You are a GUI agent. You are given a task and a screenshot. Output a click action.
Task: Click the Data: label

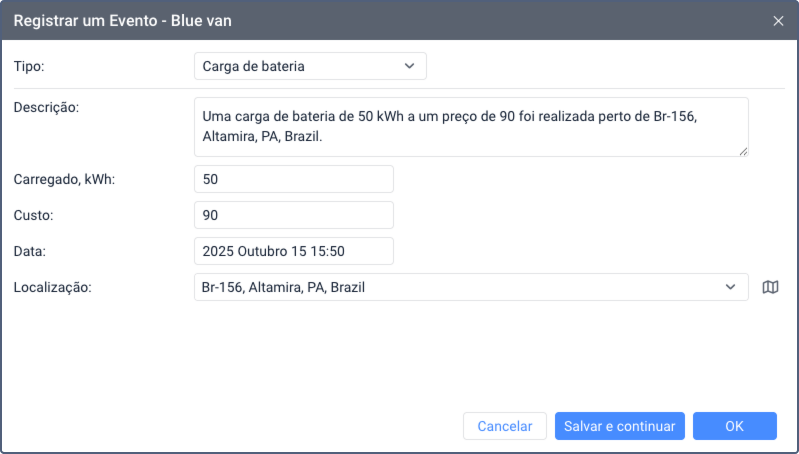pos(31,251)
